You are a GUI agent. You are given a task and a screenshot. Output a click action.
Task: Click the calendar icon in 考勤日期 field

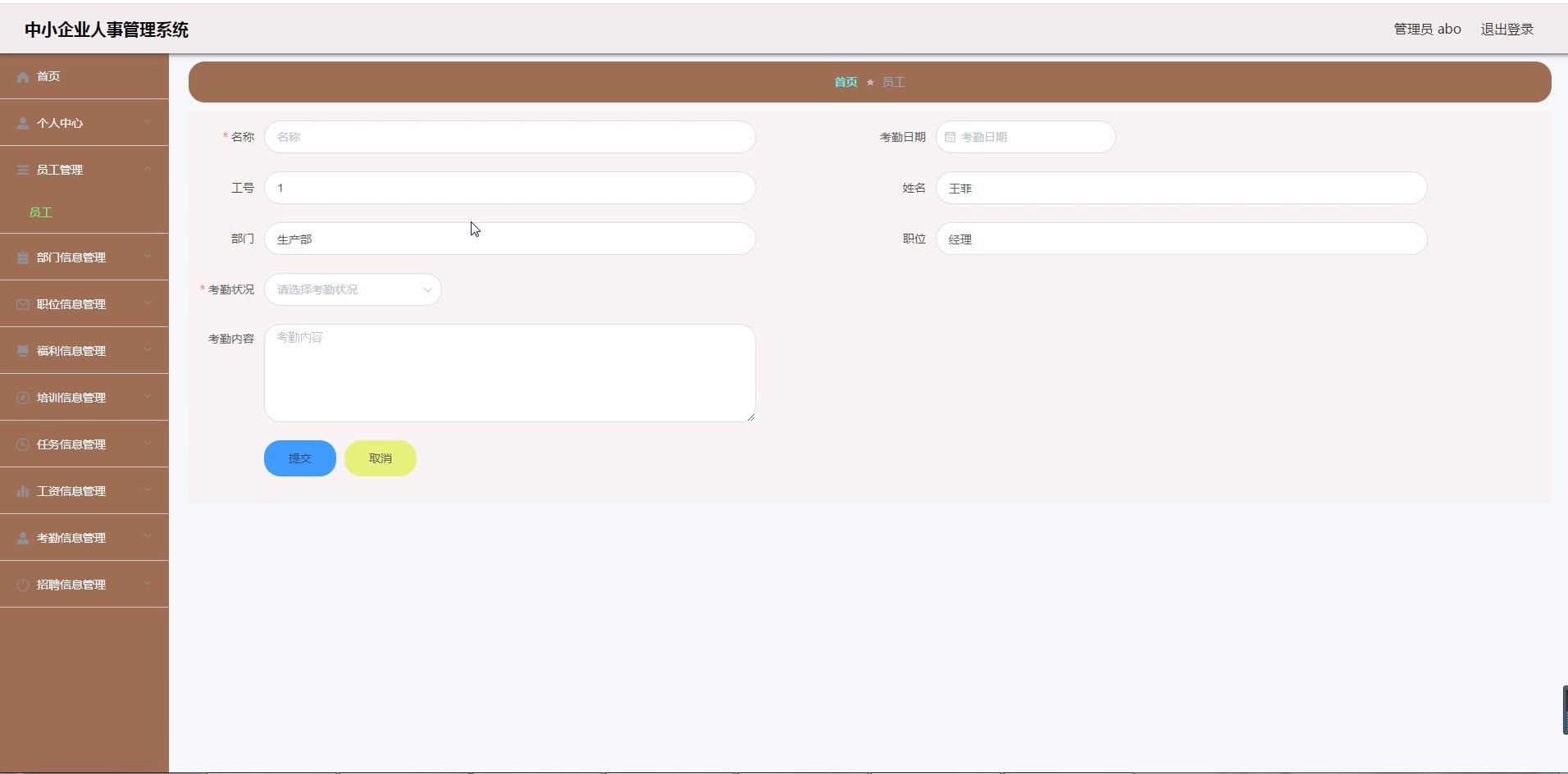[x=950, y=137]
